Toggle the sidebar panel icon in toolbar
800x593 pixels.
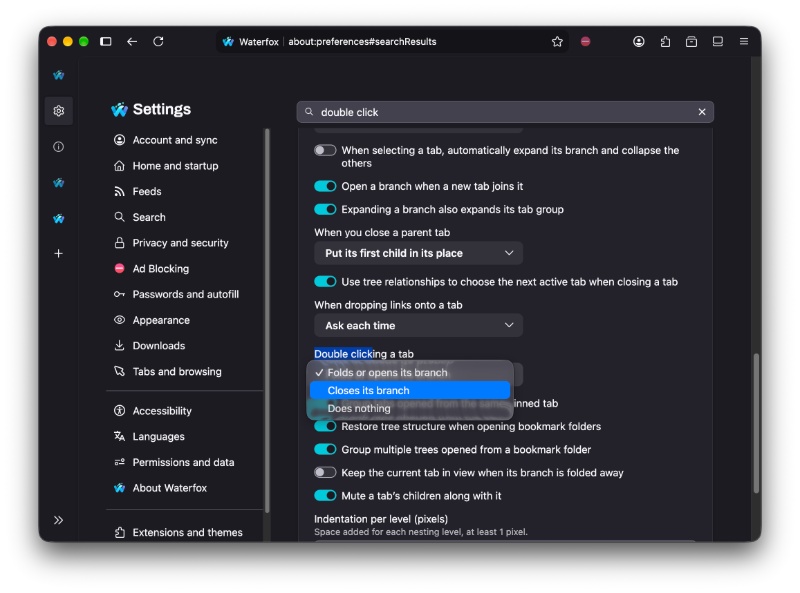pyautogui.click(x=106, y=41)
